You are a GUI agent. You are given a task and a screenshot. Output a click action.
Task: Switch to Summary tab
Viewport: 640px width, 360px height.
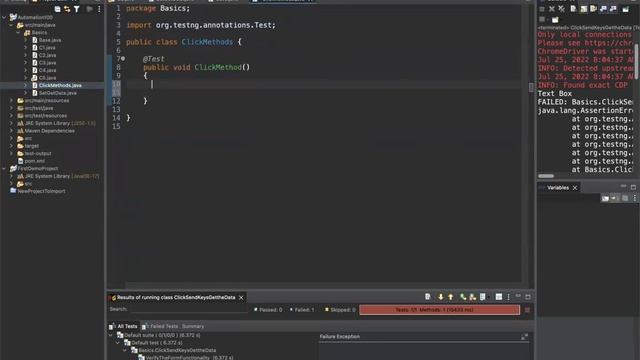pos(193,327)
